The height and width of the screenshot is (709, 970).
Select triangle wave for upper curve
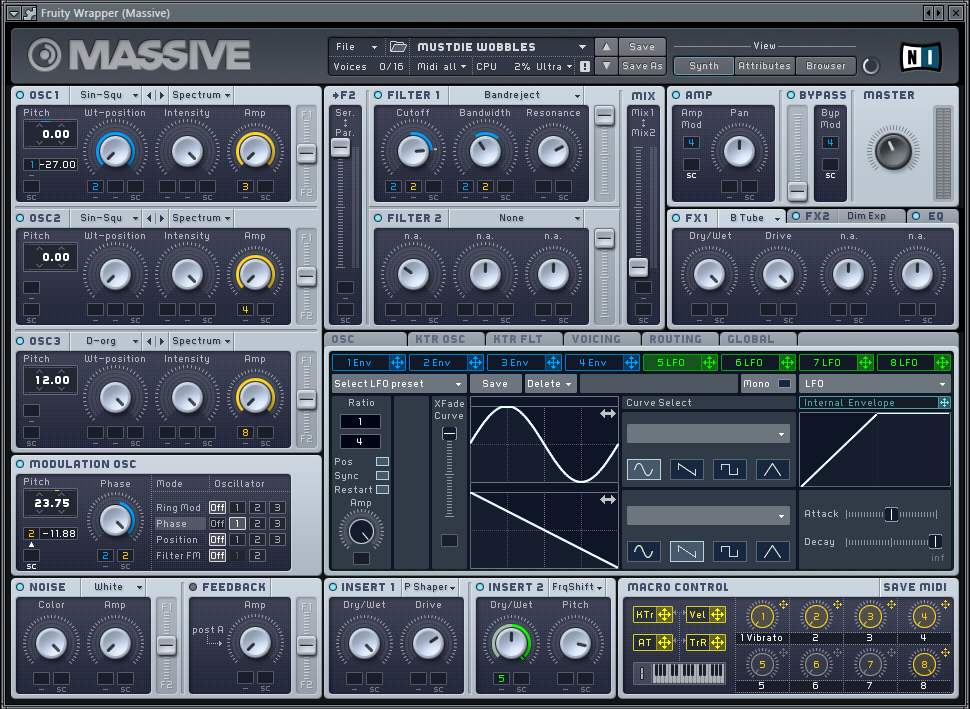click(x=772, y=470)
